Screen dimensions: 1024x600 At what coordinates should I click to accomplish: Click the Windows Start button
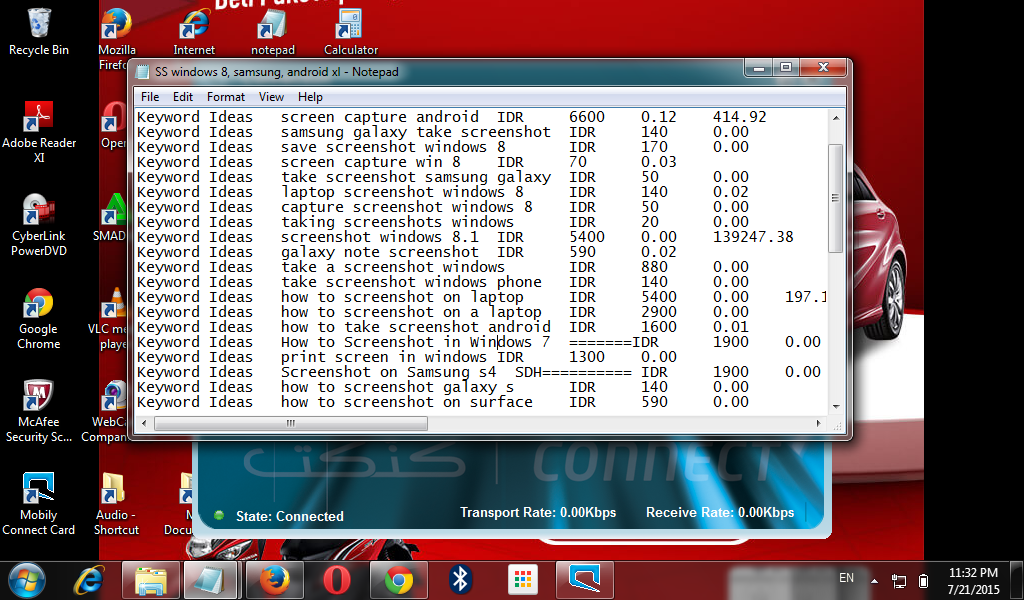tap(25, 580)
